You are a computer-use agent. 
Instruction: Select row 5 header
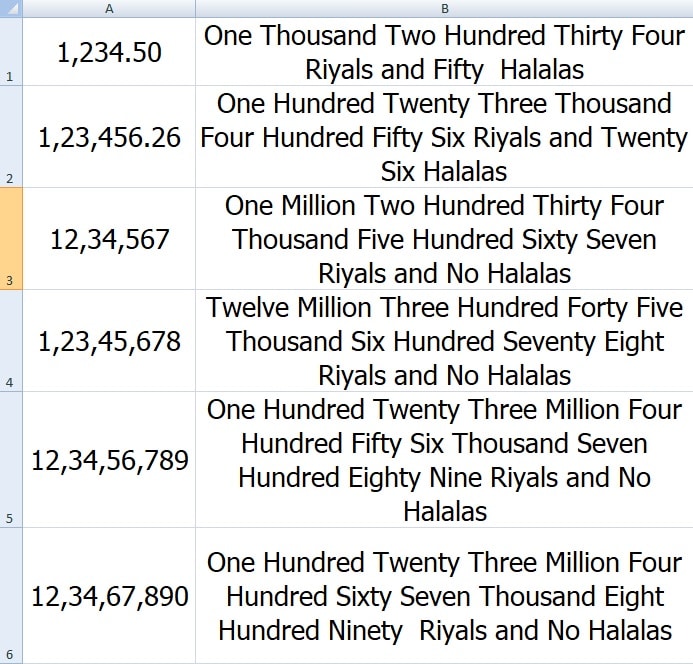point(11,460)
